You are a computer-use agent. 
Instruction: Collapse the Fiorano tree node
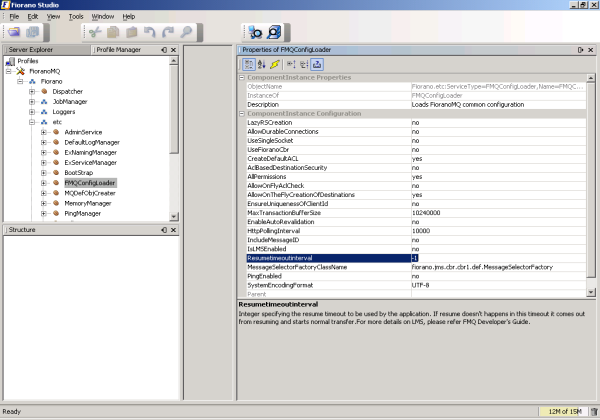coord(20,81)
